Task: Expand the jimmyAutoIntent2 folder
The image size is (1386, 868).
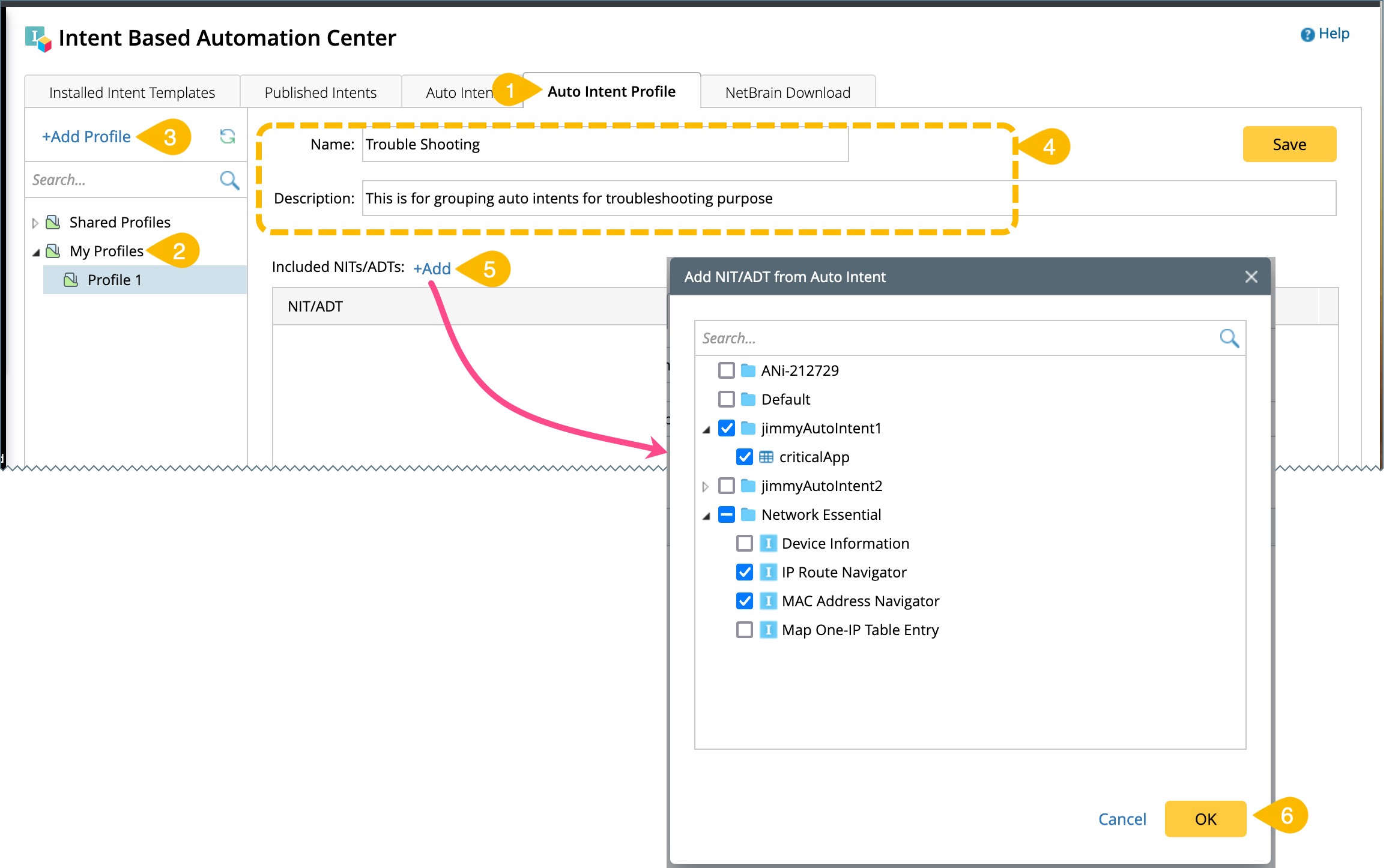Action: click(706, 486)
